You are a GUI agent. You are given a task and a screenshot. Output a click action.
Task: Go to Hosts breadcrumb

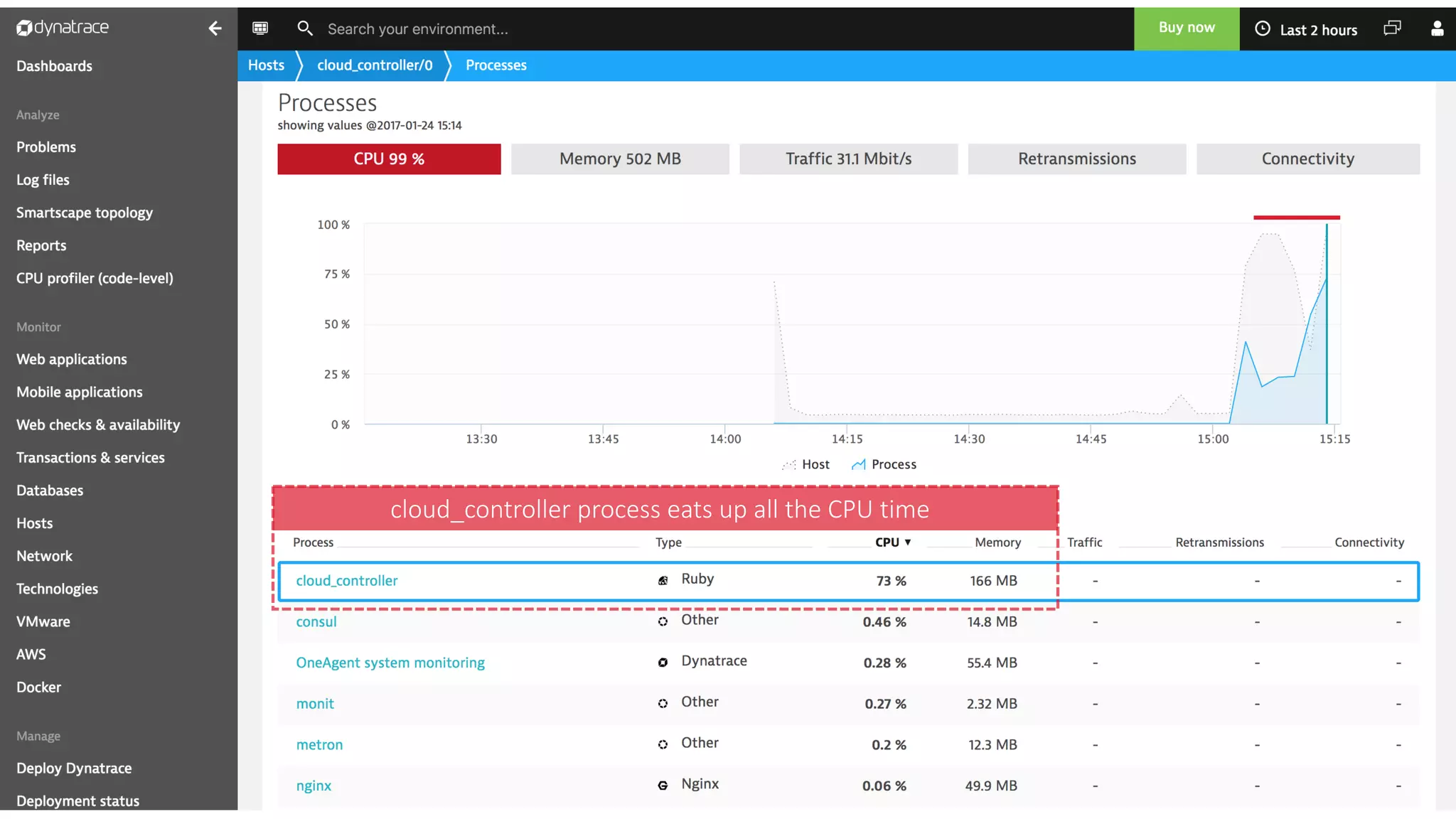coord(266,65)
